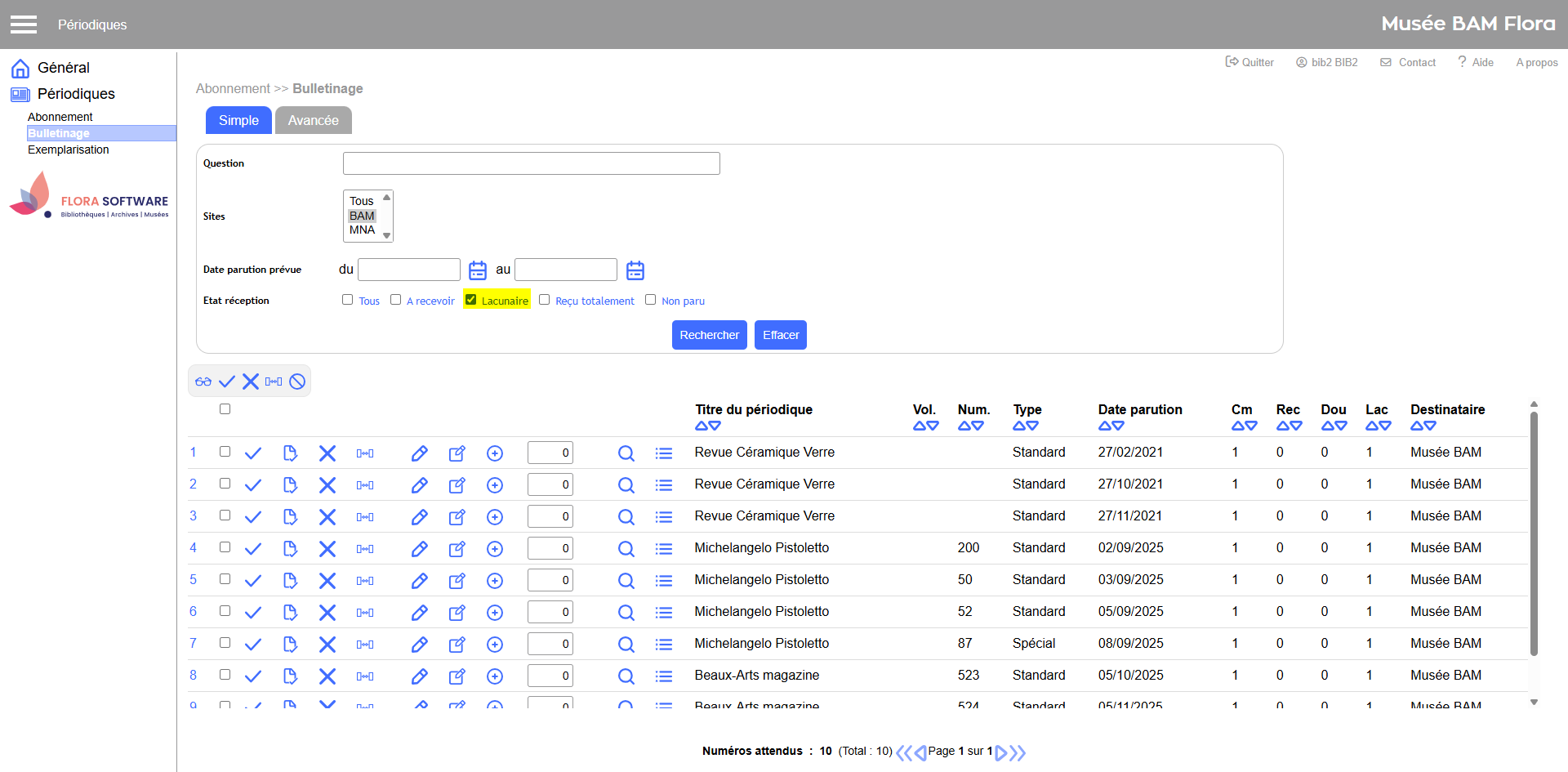Viewport: 1568px width, 772px height.
Task: Click the Rechercher button
Action: [x=709, y=335]
